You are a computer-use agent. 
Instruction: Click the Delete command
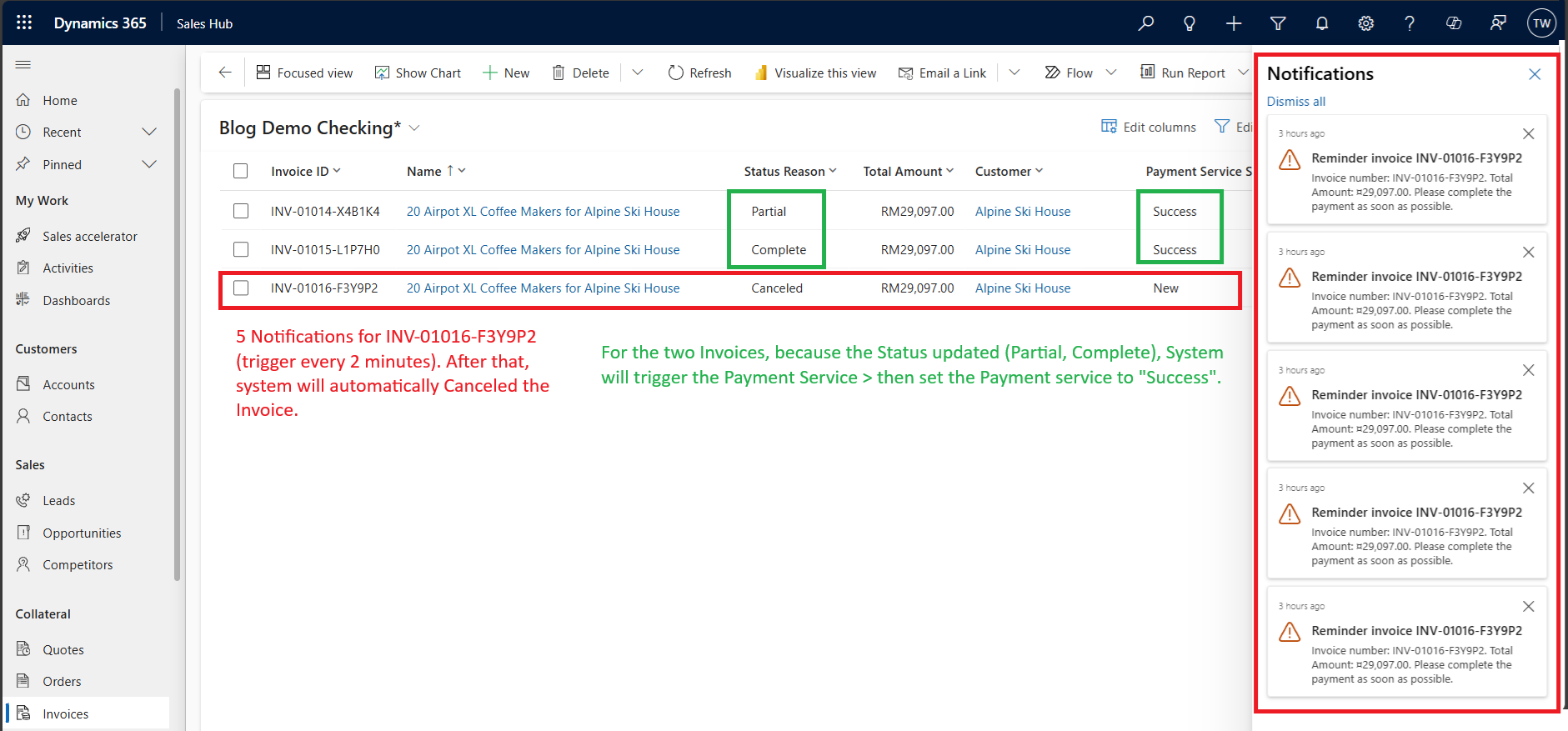(x=580, y=73)
